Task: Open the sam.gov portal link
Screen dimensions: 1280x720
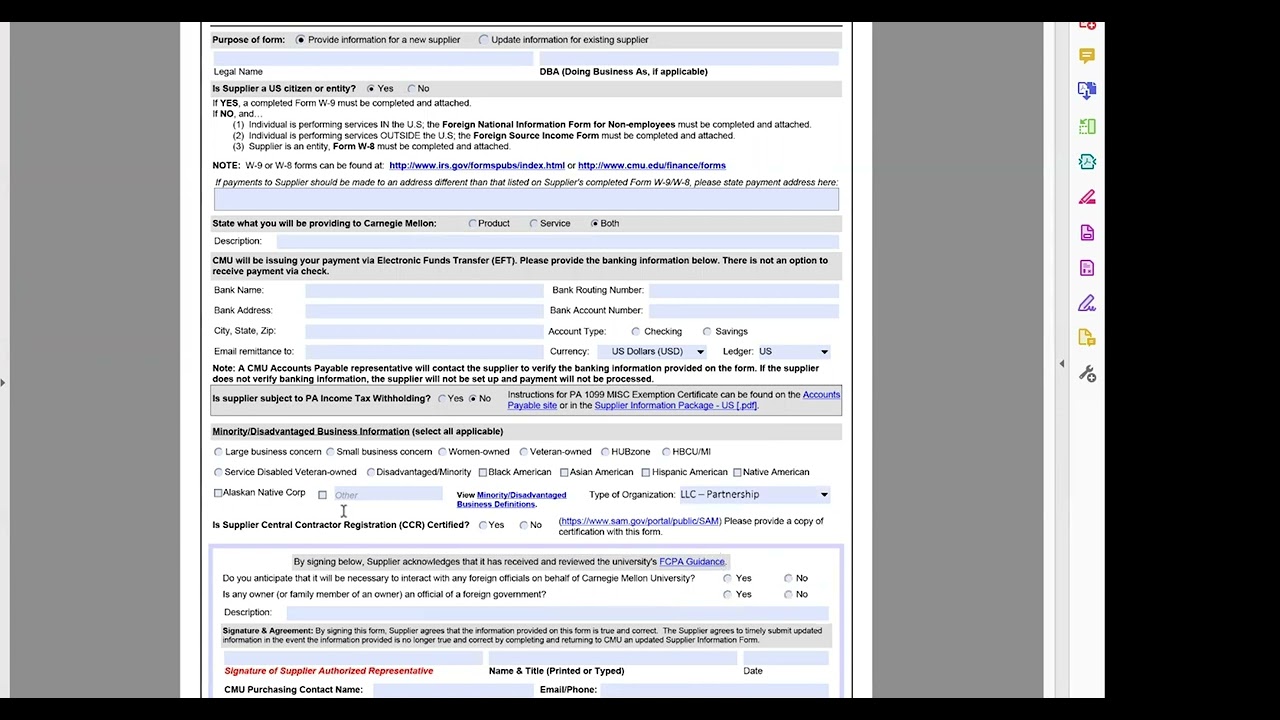Action: pos(640,521)
